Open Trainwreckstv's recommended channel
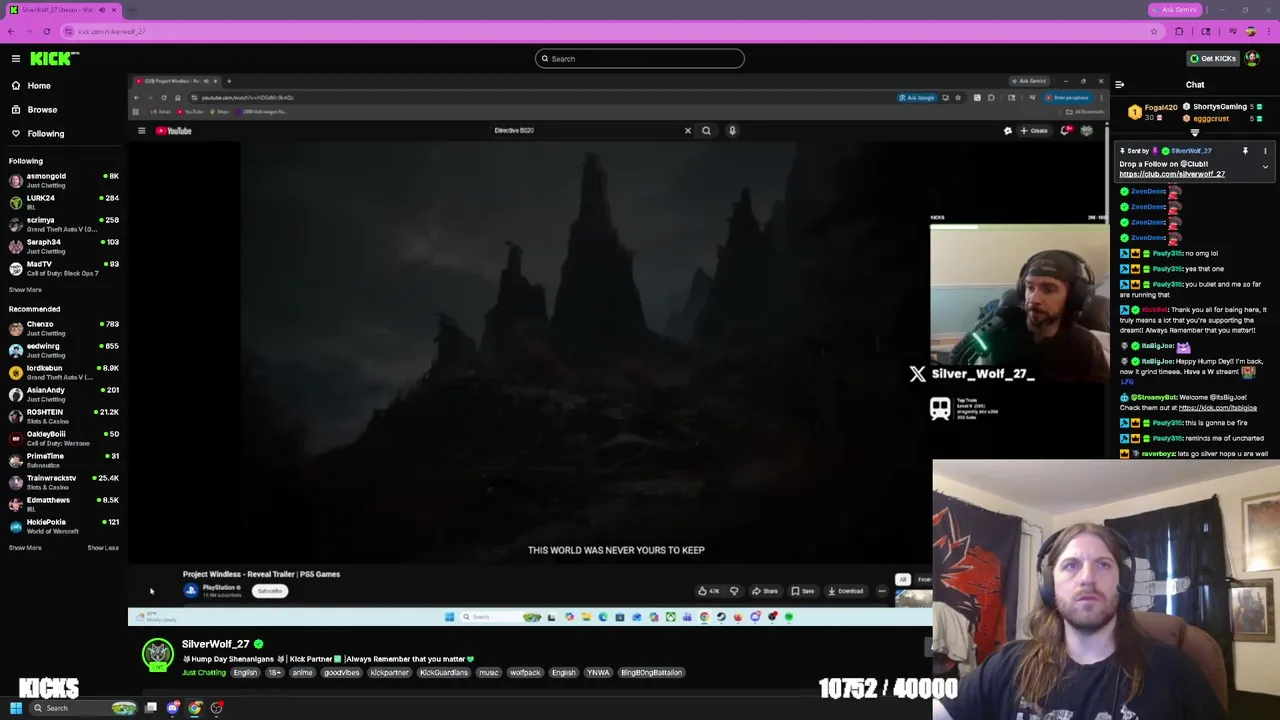 64,482
